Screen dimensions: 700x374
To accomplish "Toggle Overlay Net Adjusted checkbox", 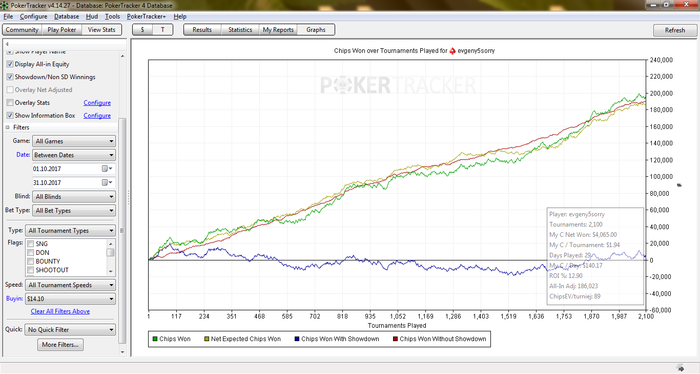I will pyautogui.click(x=10, y=90).
